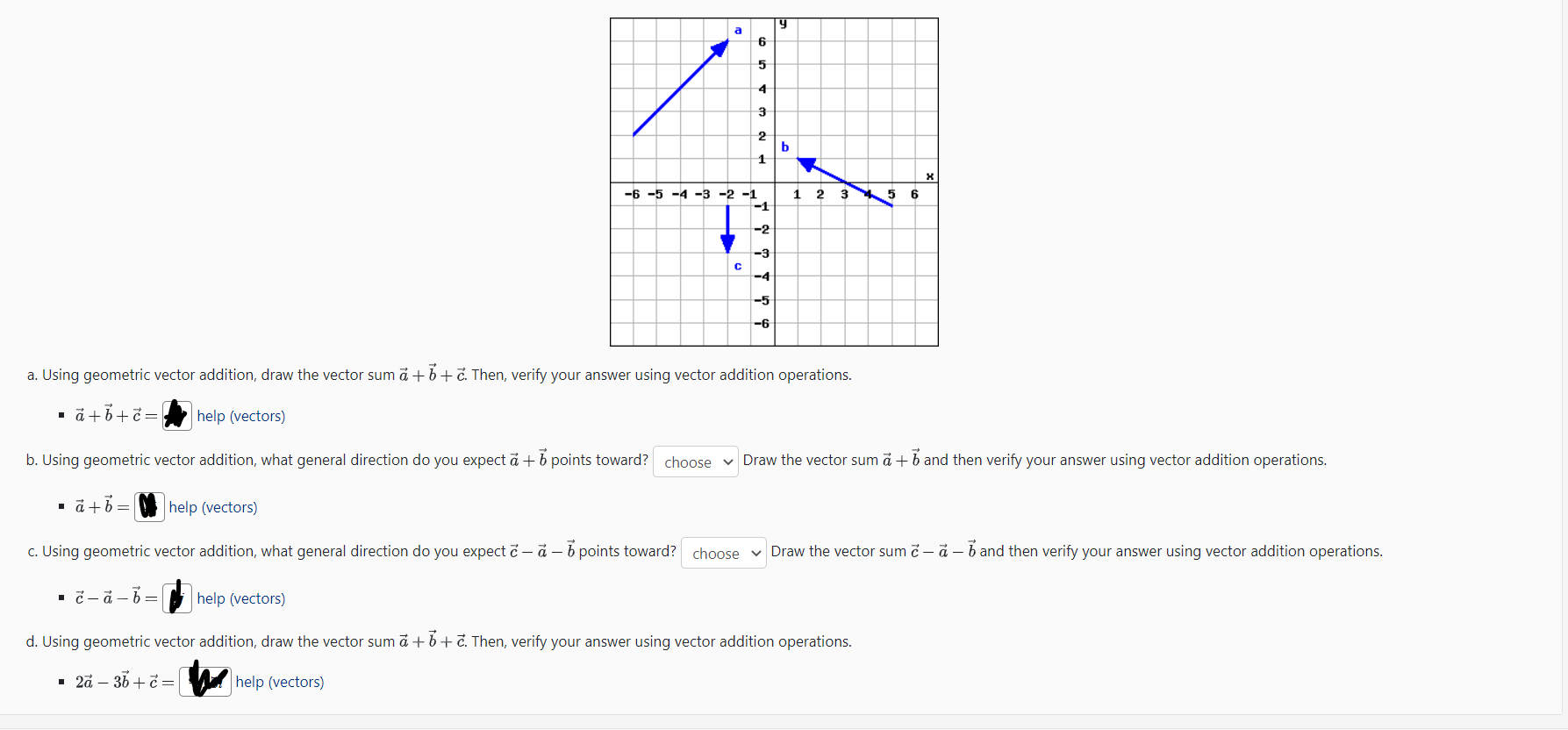1568x730 pixels.
Task: Click the y axis label on the graph
Action: pos(782,22)
